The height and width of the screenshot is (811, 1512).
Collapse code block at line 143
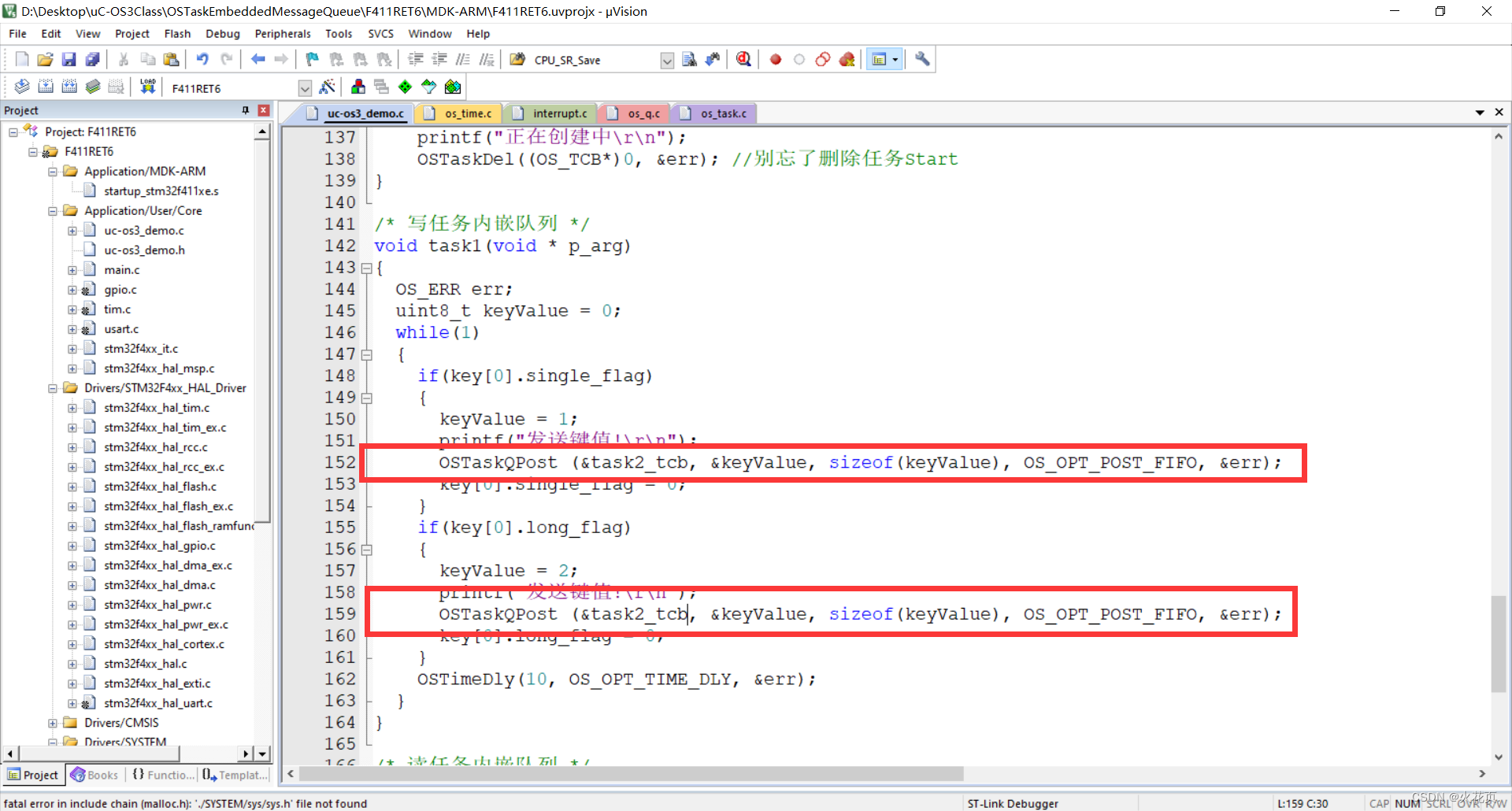point(366,268)
